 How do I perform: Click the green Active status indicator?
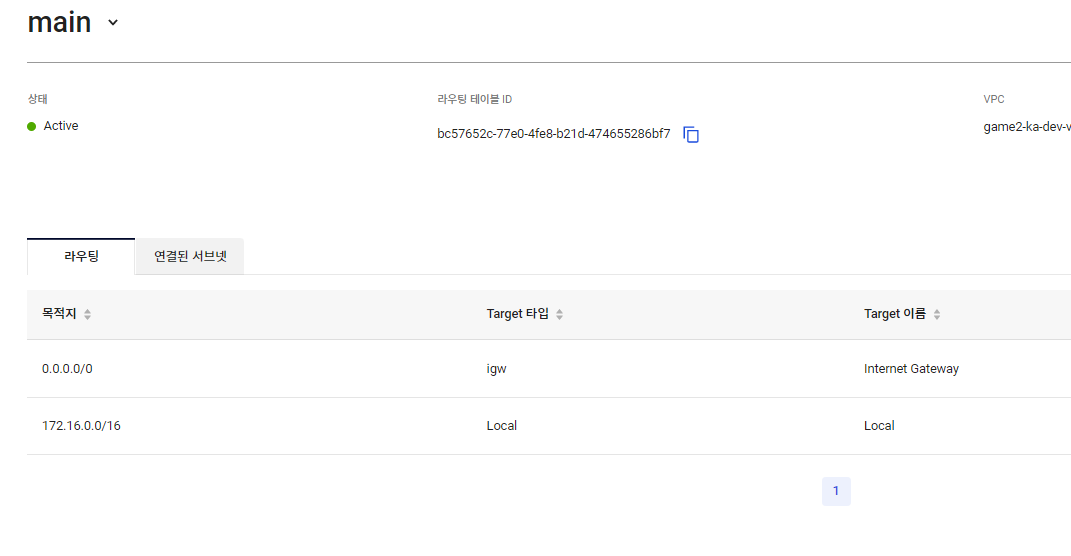pos(31,126)
